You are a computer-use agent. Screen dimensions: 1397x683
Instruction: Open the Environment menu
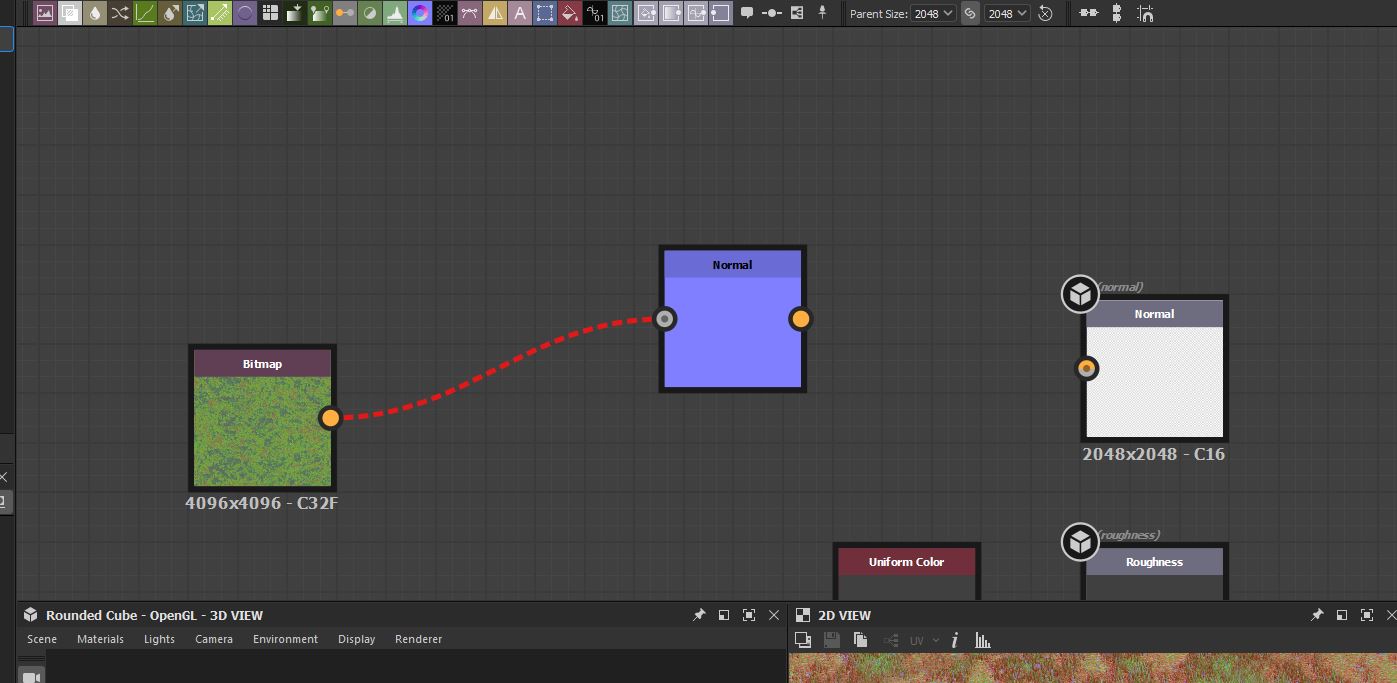point(285,639)
